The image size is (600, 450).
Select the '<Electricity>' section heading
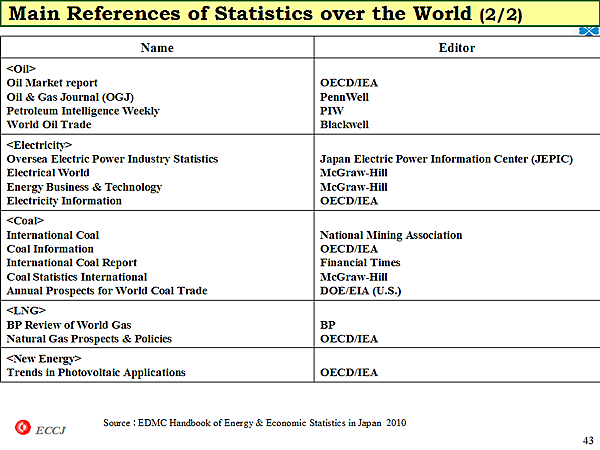click(39, 145)
